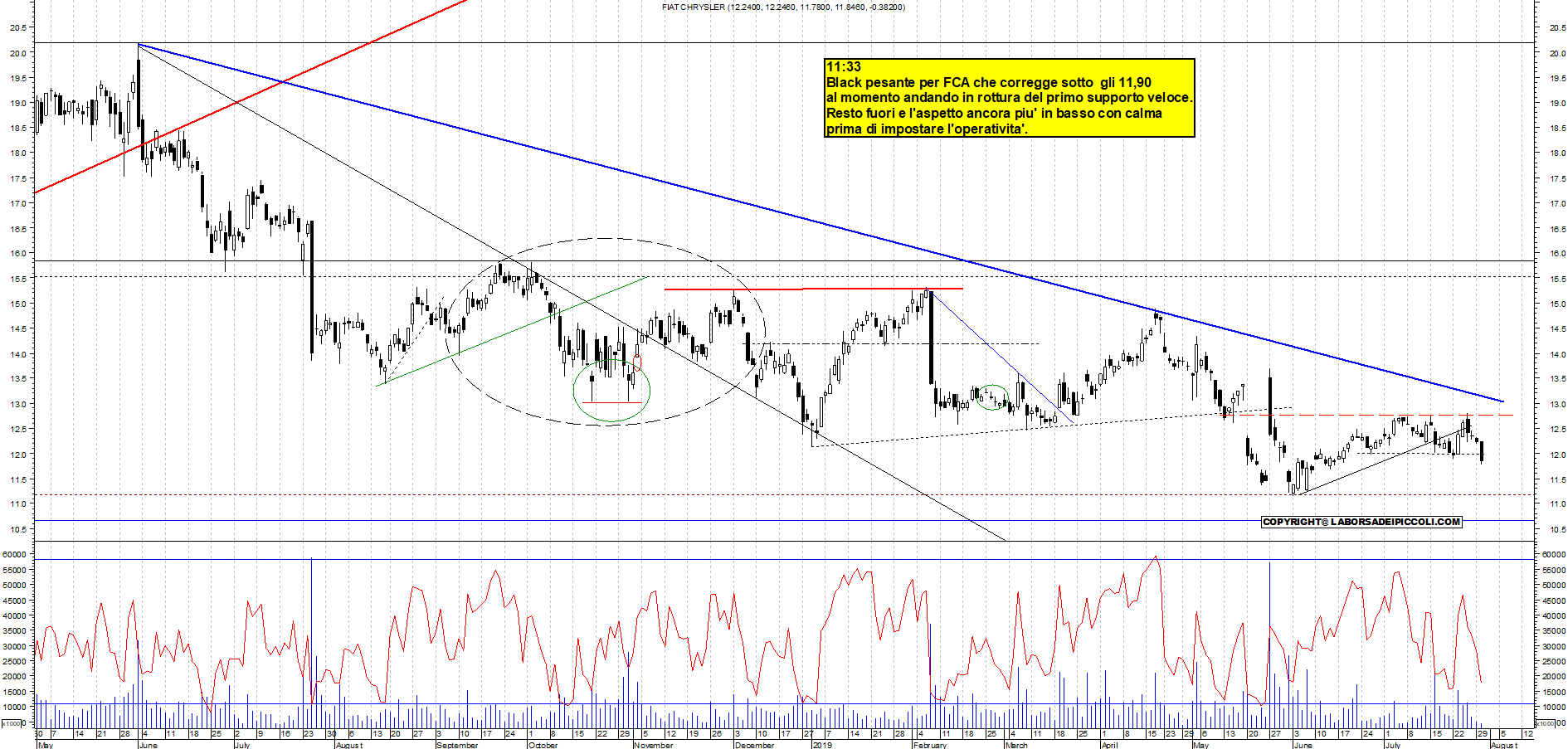
Task: Click the 2019 year label on the time axis
Action: (822, 745)
